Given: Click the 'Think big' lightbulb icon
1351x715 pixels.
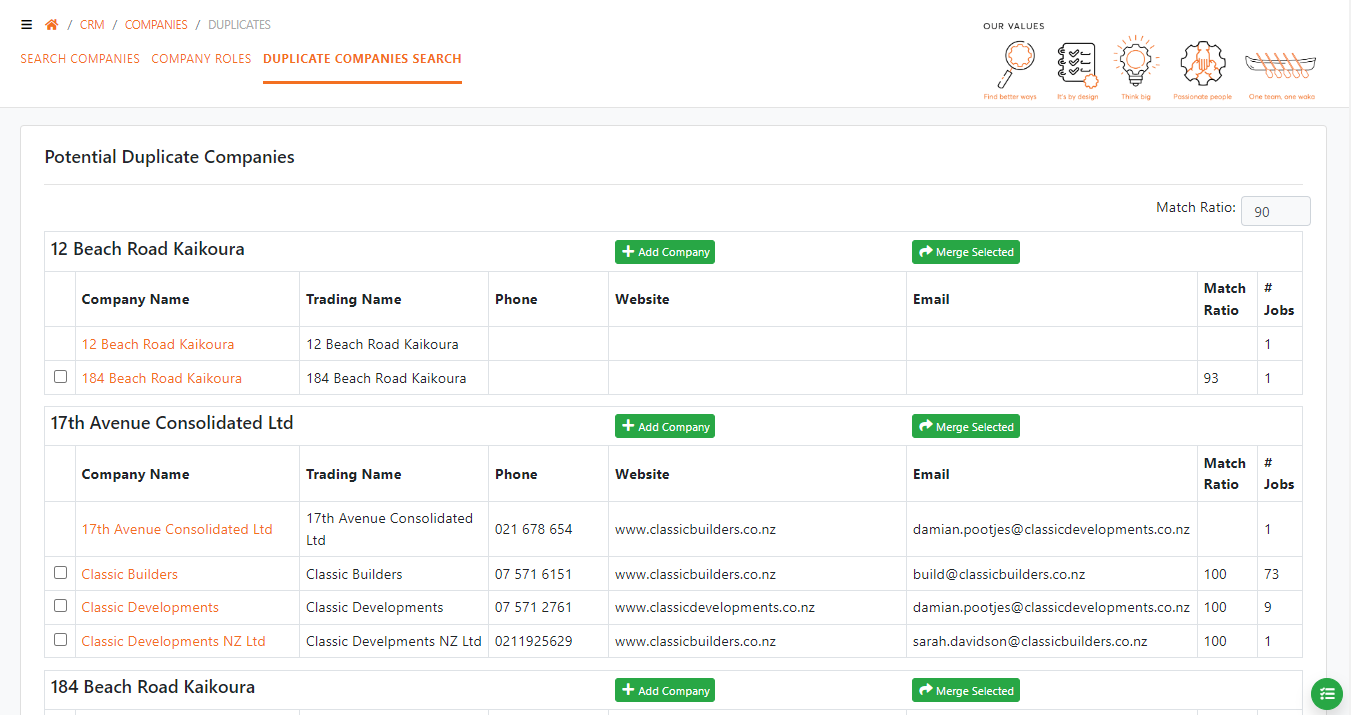Looking at the screenshot, I should pyautogui.click(x=1134, y=63).
